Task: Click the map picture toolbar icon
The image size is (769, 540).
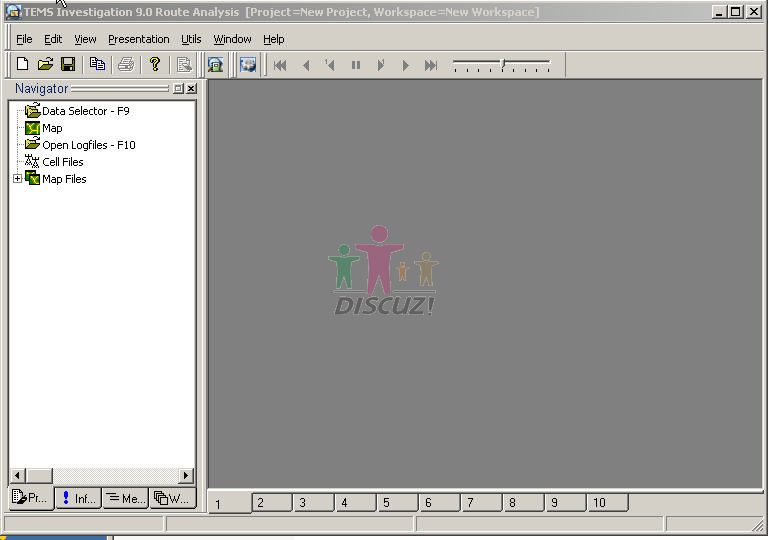Action: [x=248, y=65]
